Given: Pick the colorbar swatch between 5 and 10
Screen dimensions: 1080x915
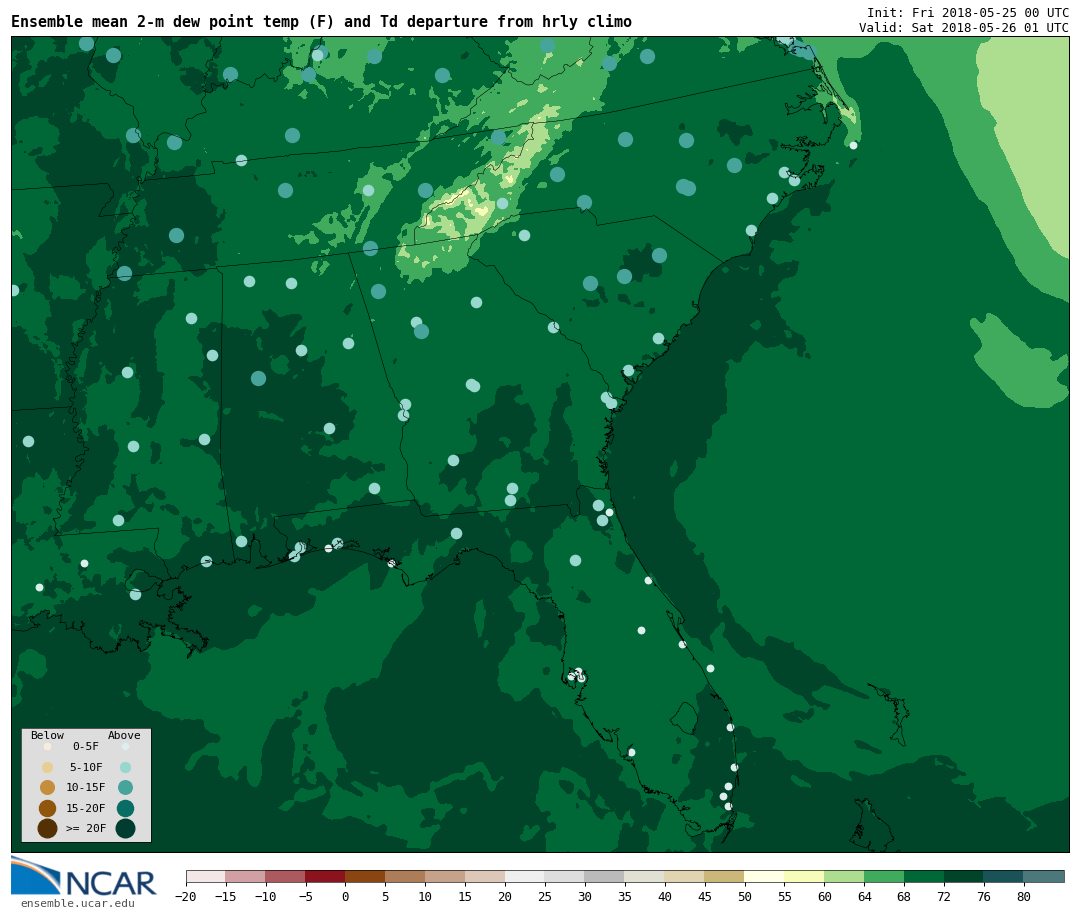Looking at the screenshot, I should point(405,876).
